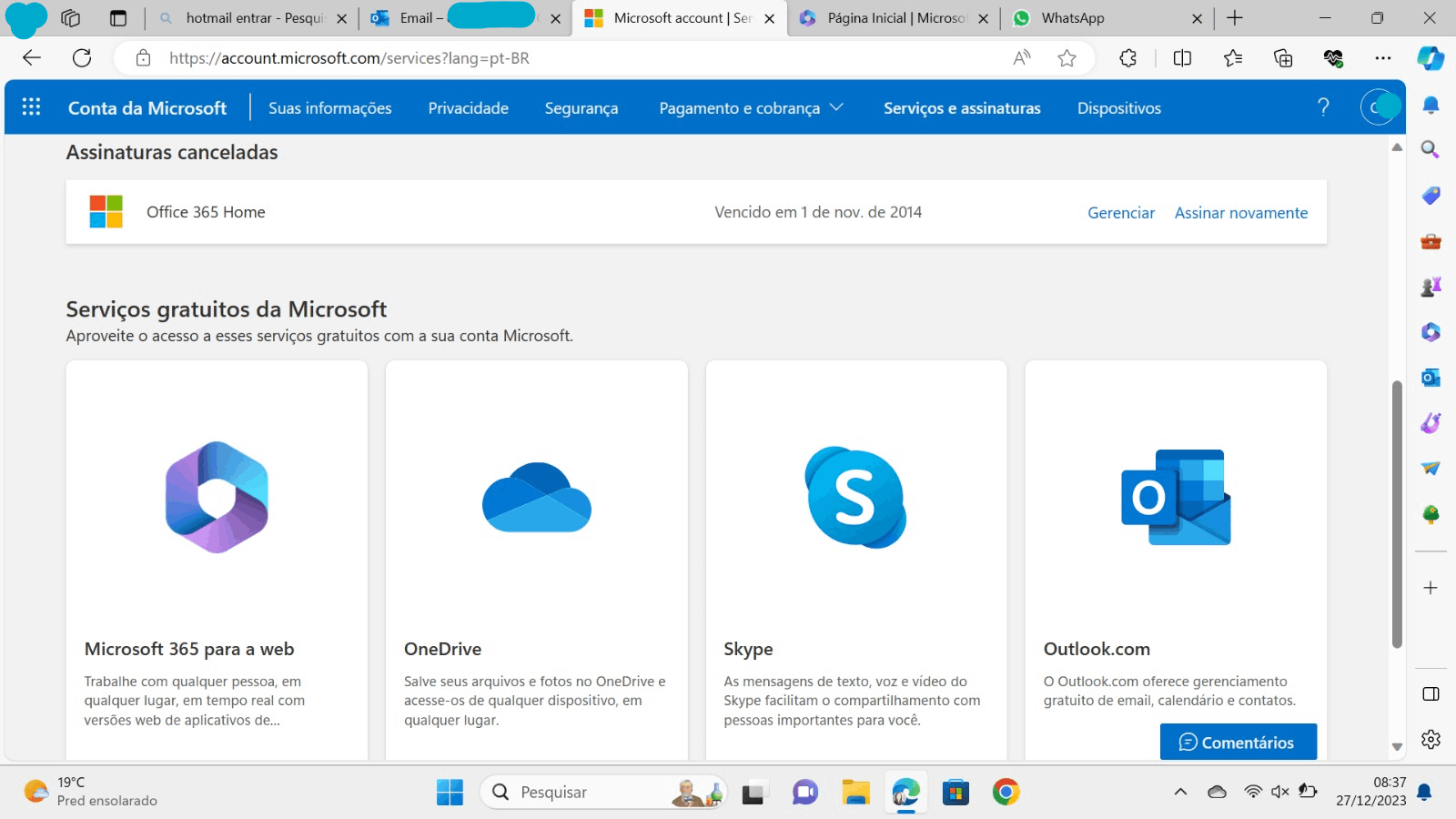The height and width of the screenshot is (819, 1456).
Task: Open sidebar notifications bell
Action: pyautogui.click(x=1431, y=106)
